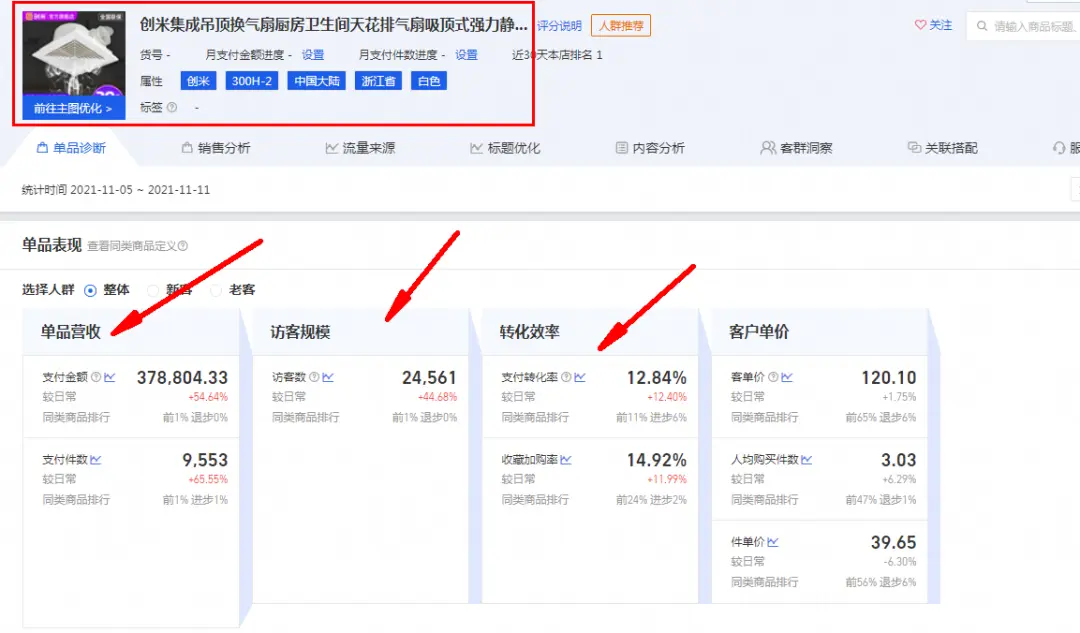Image resolution: width=1080 pixels, height=633 pixels.
Task: Click the heart icon beside 关注
Action: [x=922, y=26]
